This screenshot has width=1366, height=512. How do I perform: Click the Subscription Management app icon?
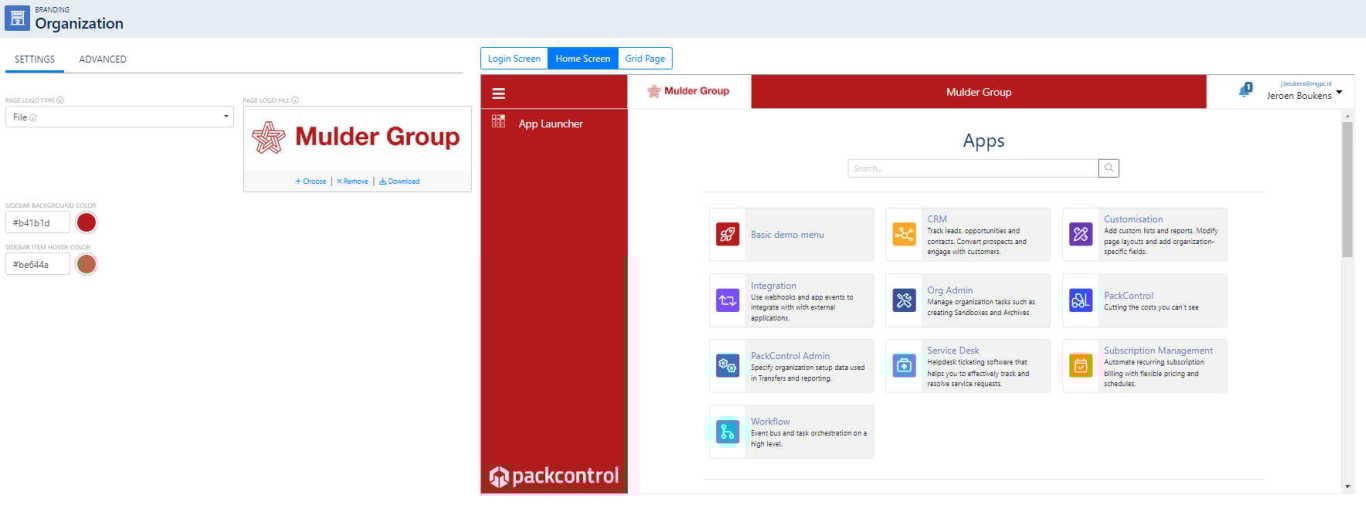(x=1080, y=366)
